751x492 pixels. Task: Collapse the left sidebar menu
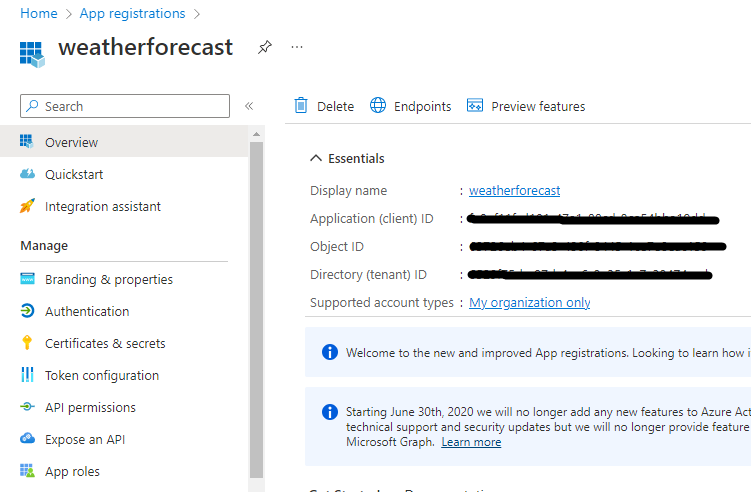click(x=249, y=106)
